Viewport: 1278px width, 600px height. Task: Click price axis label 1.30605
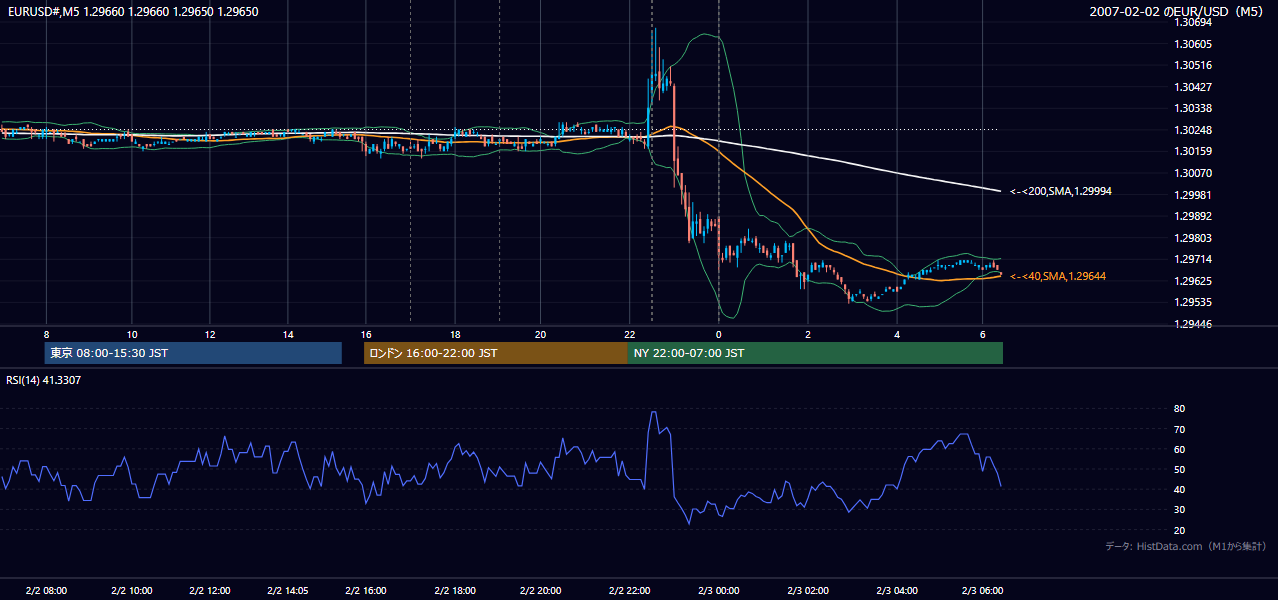pyautogui.click(x=1195, y=44)
